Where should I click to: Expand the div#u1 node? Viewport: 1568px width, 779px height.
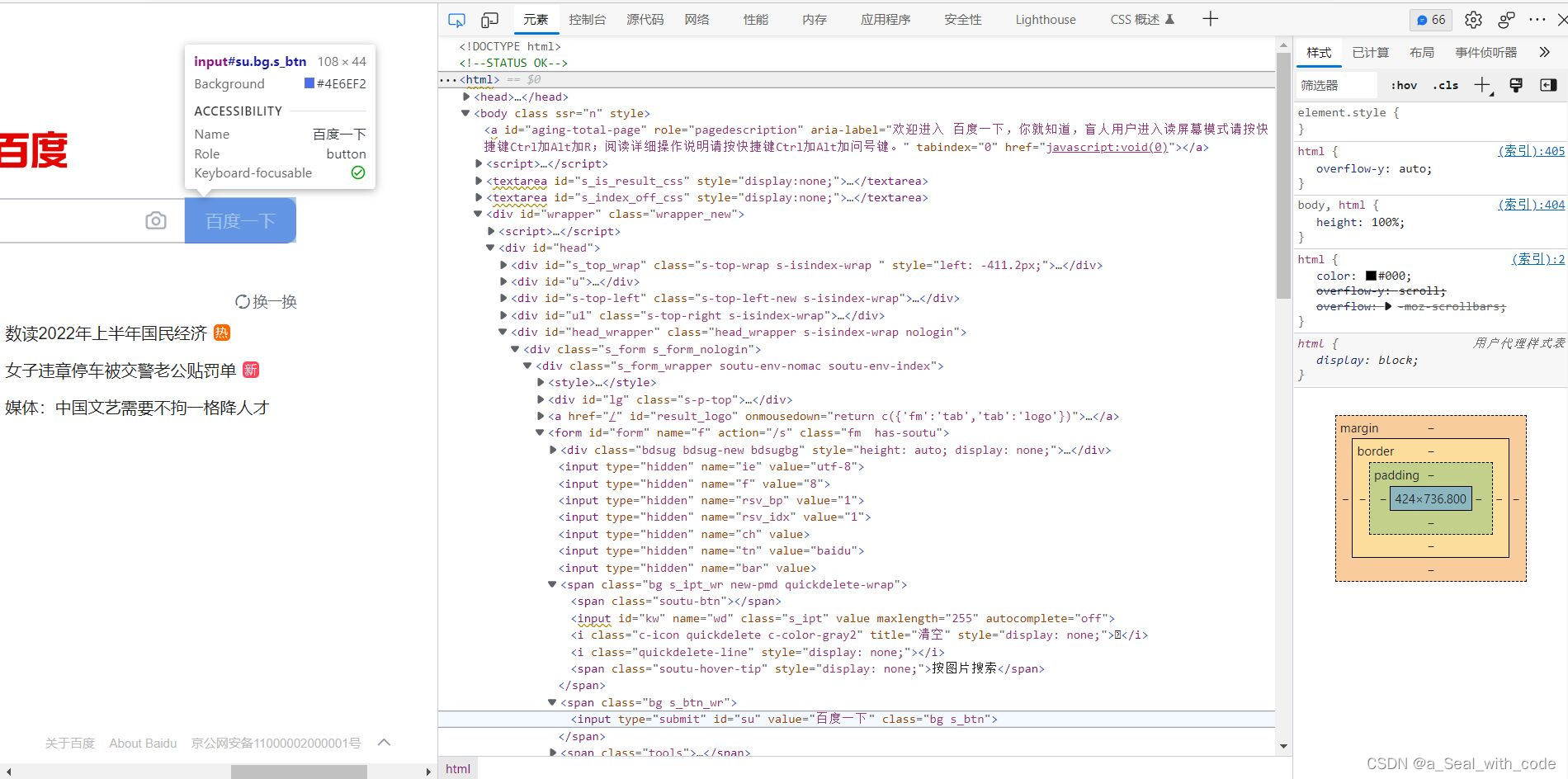coord(503,315)
